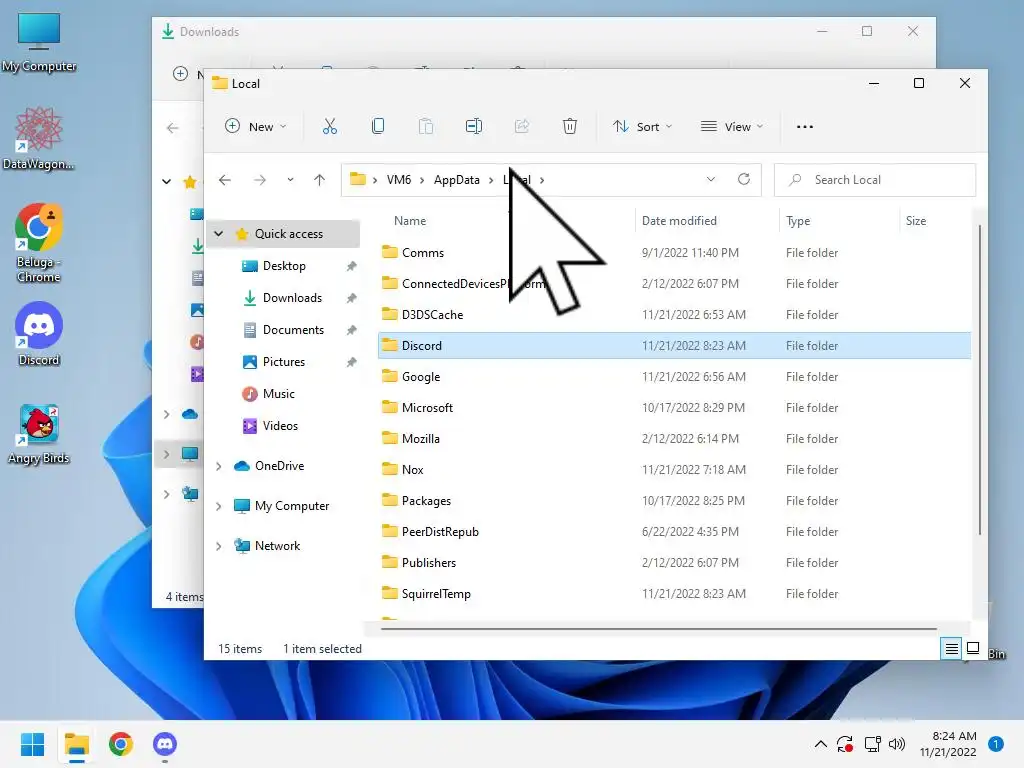Select the Discord folder row
This screenshot has width=1024, height=768.
pos(675,345)
